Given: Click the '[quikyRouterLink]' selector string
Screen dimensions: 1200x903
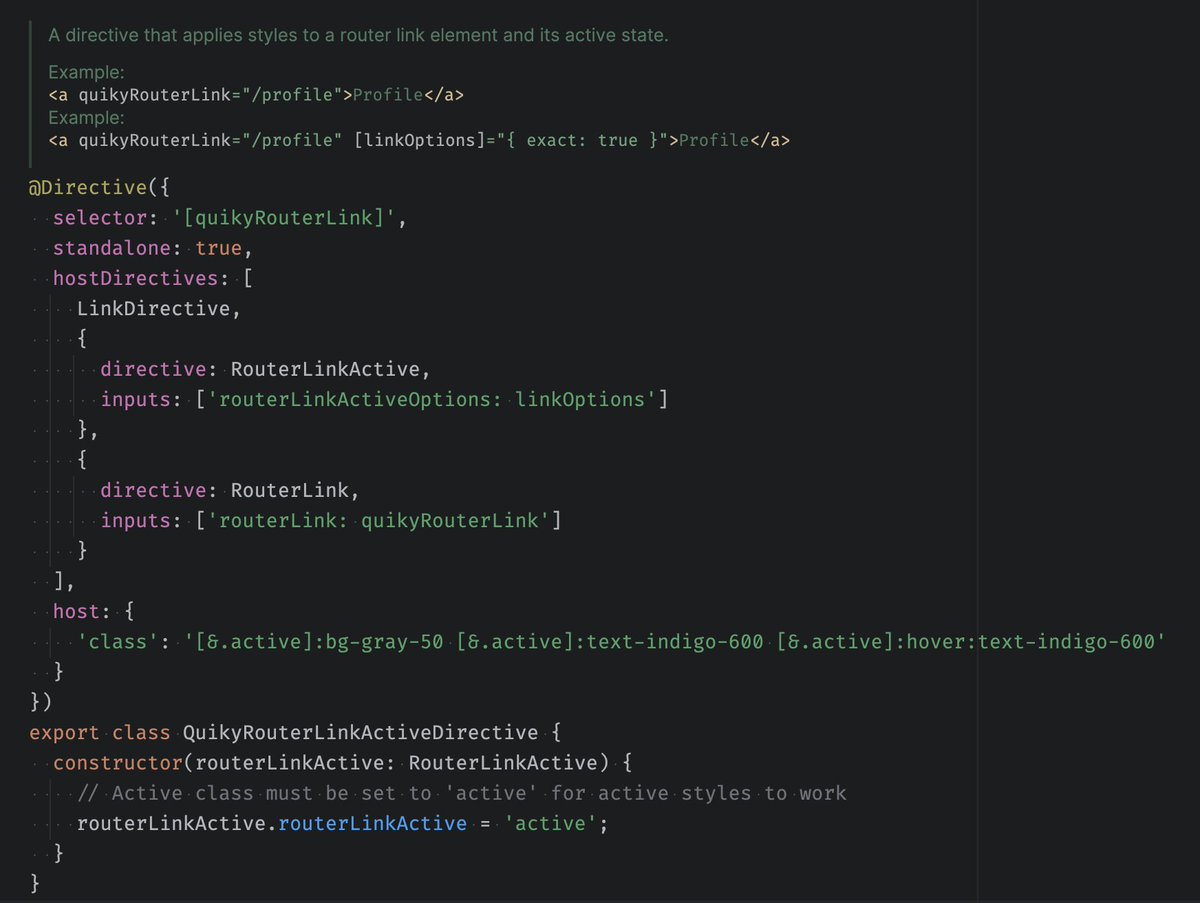Looking at the screenshot, I should click(285, 217).
